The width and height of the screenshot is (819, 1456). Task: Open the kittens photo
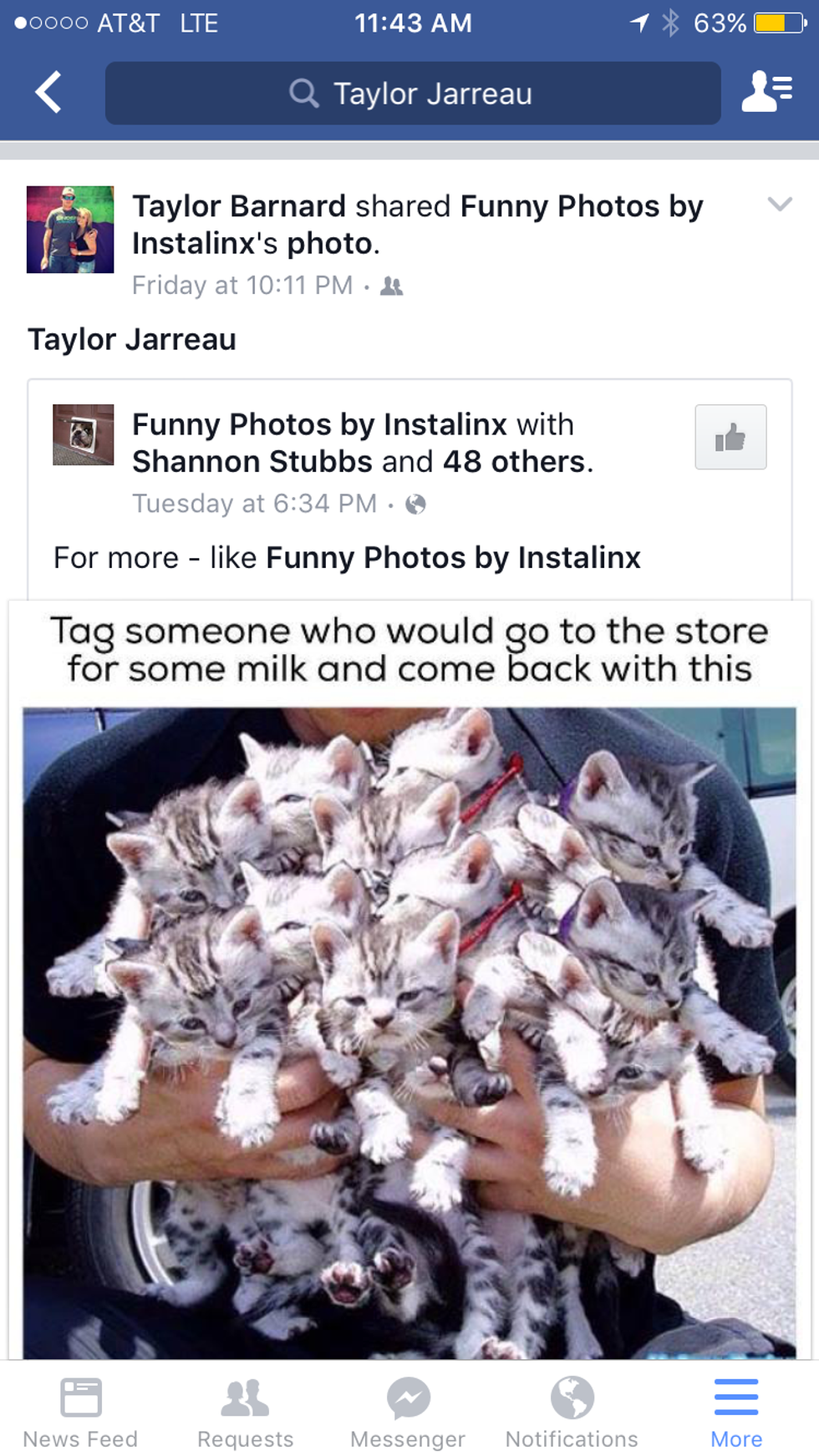pos(409,1032)
